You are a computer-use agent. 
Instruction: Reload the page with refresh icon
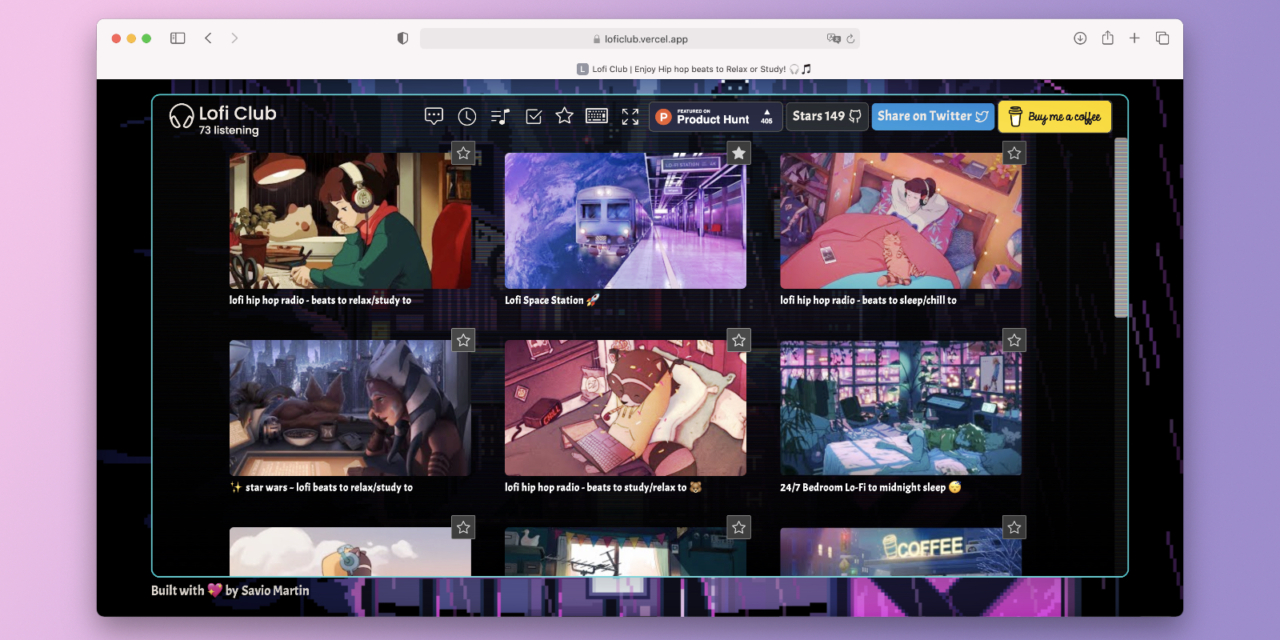[851, 39]
